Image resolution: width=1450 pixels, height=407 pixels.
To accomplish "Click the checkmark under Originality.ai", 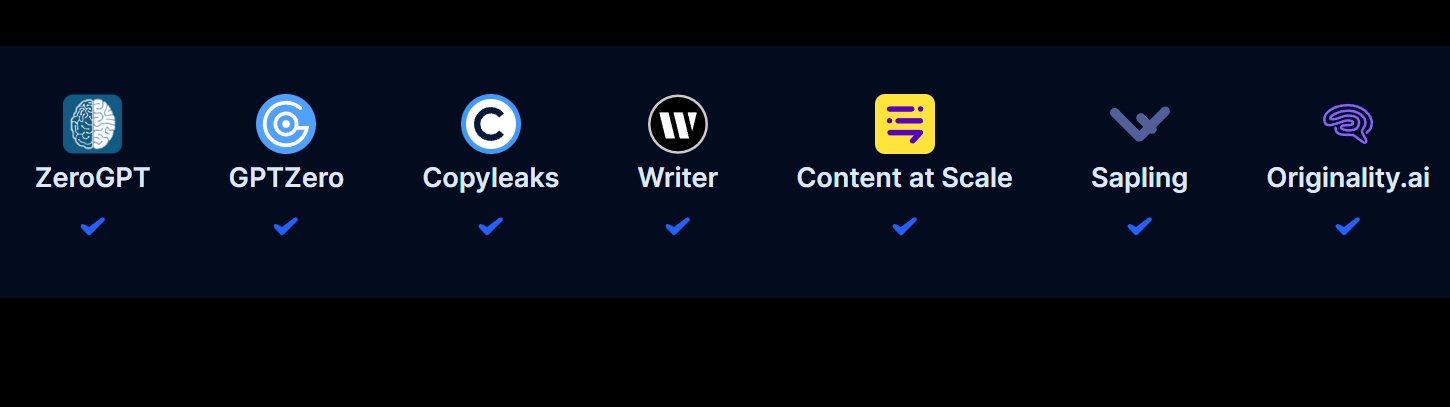I will point(1348,227).
